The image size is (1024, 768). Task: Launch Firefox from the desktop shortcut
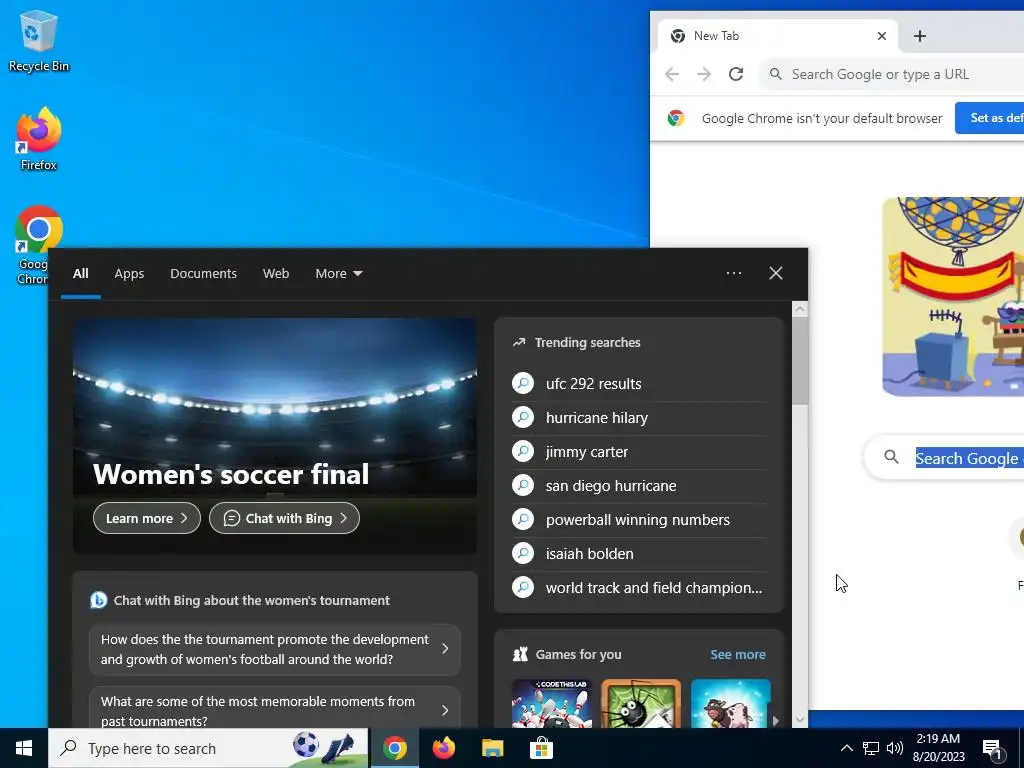(39, 139)
